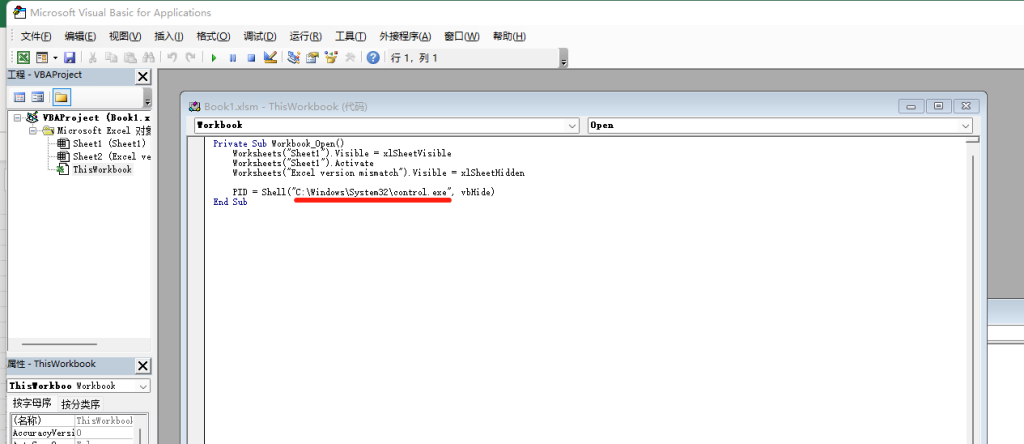The height and width of the screenshot is (444, 1024).
Task: Open the 运行(R) menu
Action: 305,36
